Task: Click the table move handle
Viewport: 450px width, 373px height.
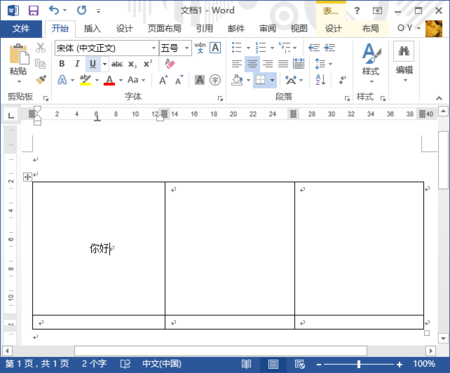Action: (x=27, y=177)
